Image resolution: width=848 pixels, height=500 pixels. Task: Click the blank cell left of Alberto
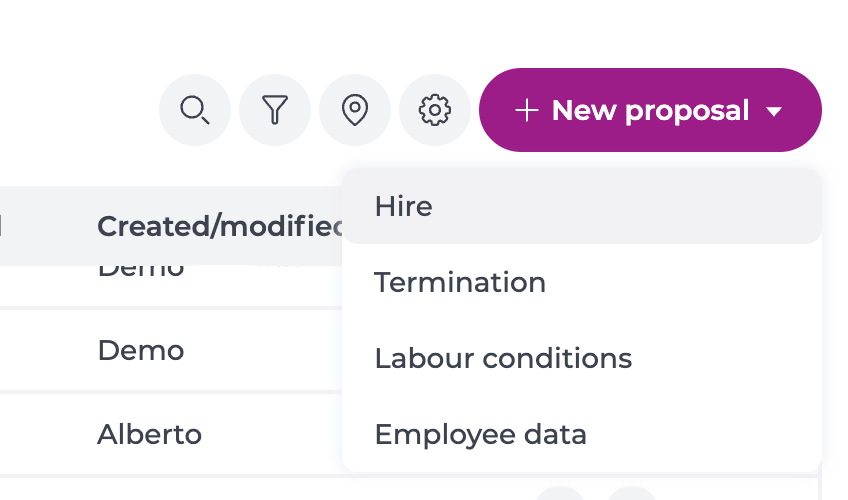[x=40, y=435]
